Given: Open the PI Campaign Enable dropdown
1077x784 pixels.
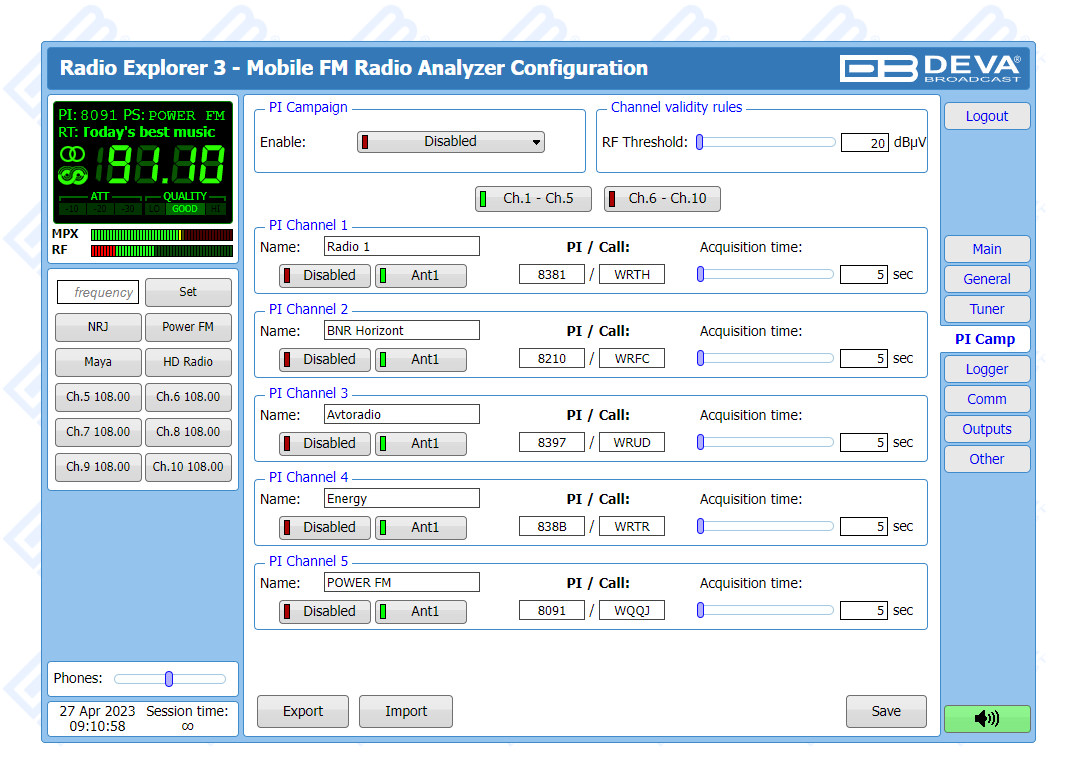Looking at the screenshot, I should pyautogui.click(x=450, y=142).
